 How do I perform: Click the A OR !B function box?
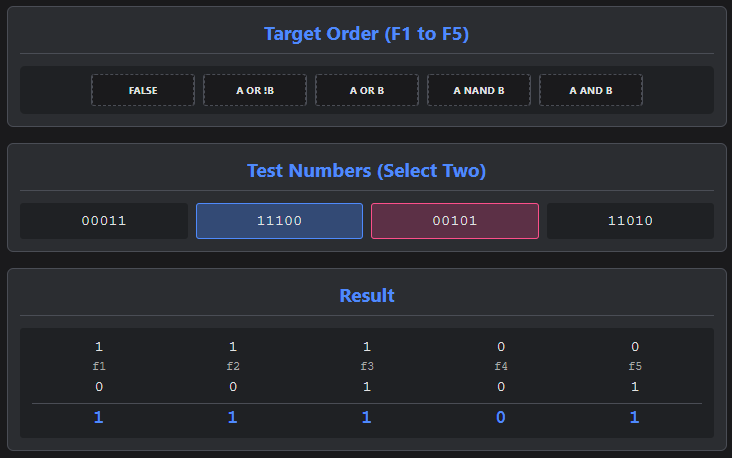coord(255,90)
